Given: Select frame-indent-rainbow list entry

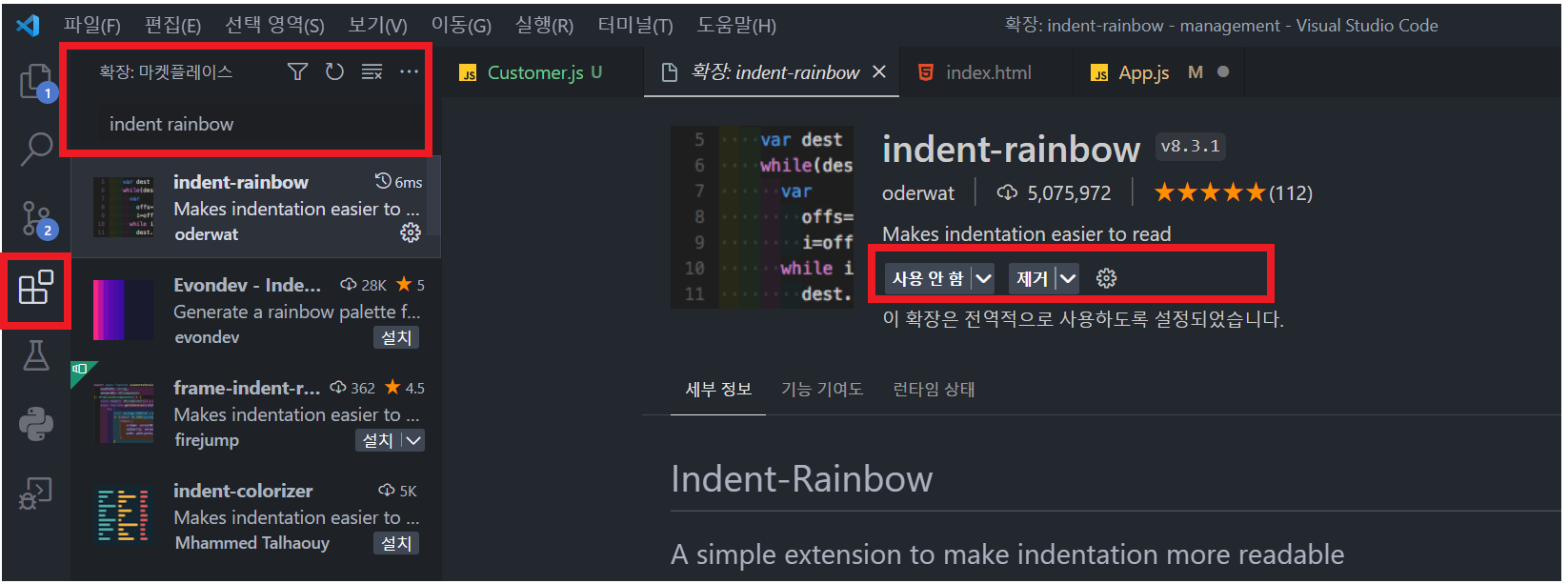Looking at the screenshot, I should tap(255, 413).
